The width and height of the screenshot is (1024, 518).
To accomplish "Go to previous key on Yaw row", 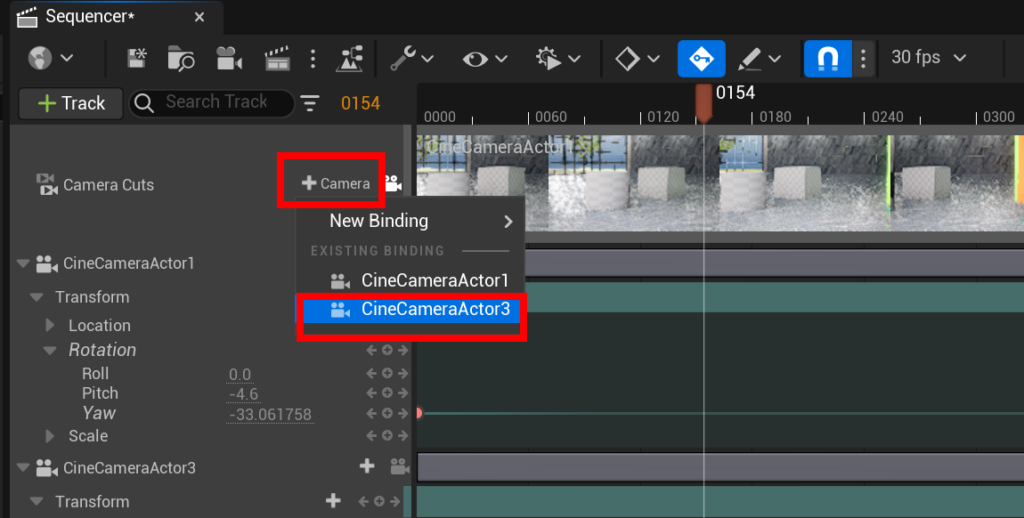I will click(x=372, y=413).
